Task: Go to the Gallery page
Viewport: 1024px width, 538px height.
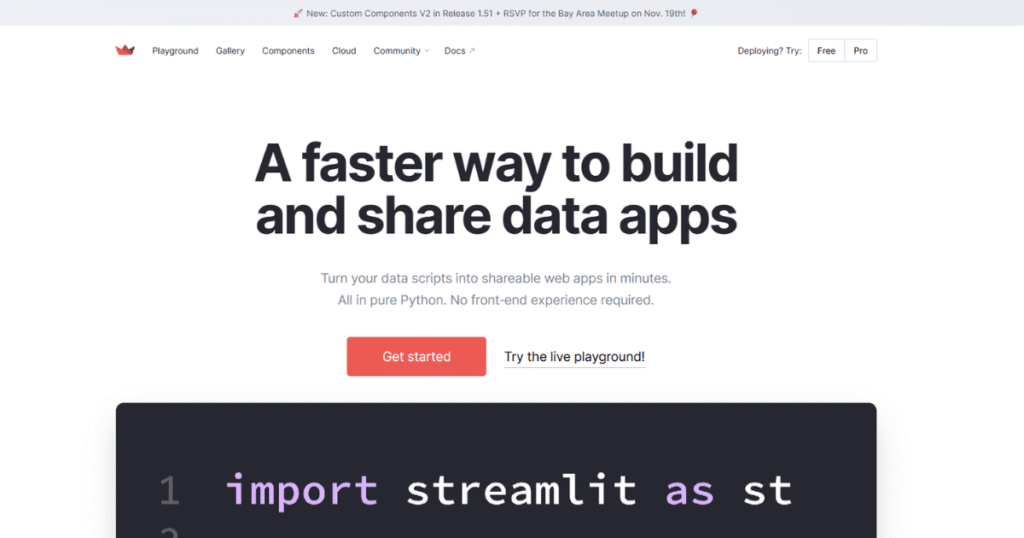Action: (x=230, y=51)
